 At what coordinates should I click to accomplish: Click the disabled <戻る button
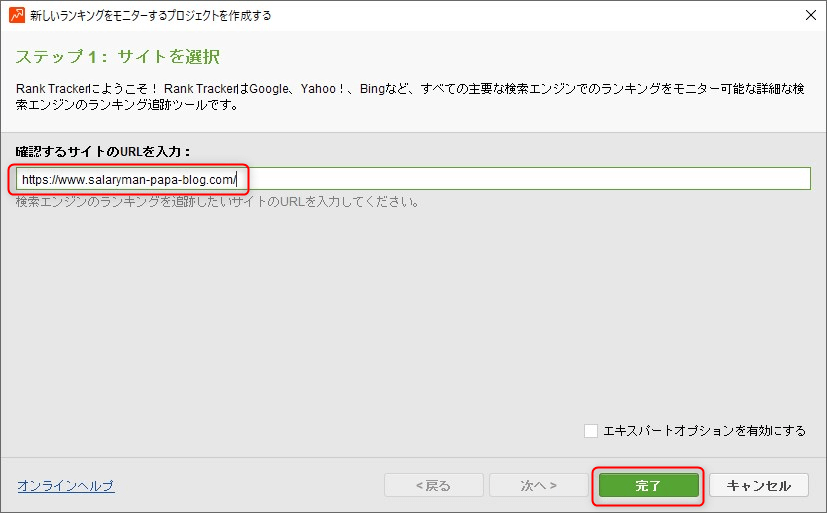point(434,485)
